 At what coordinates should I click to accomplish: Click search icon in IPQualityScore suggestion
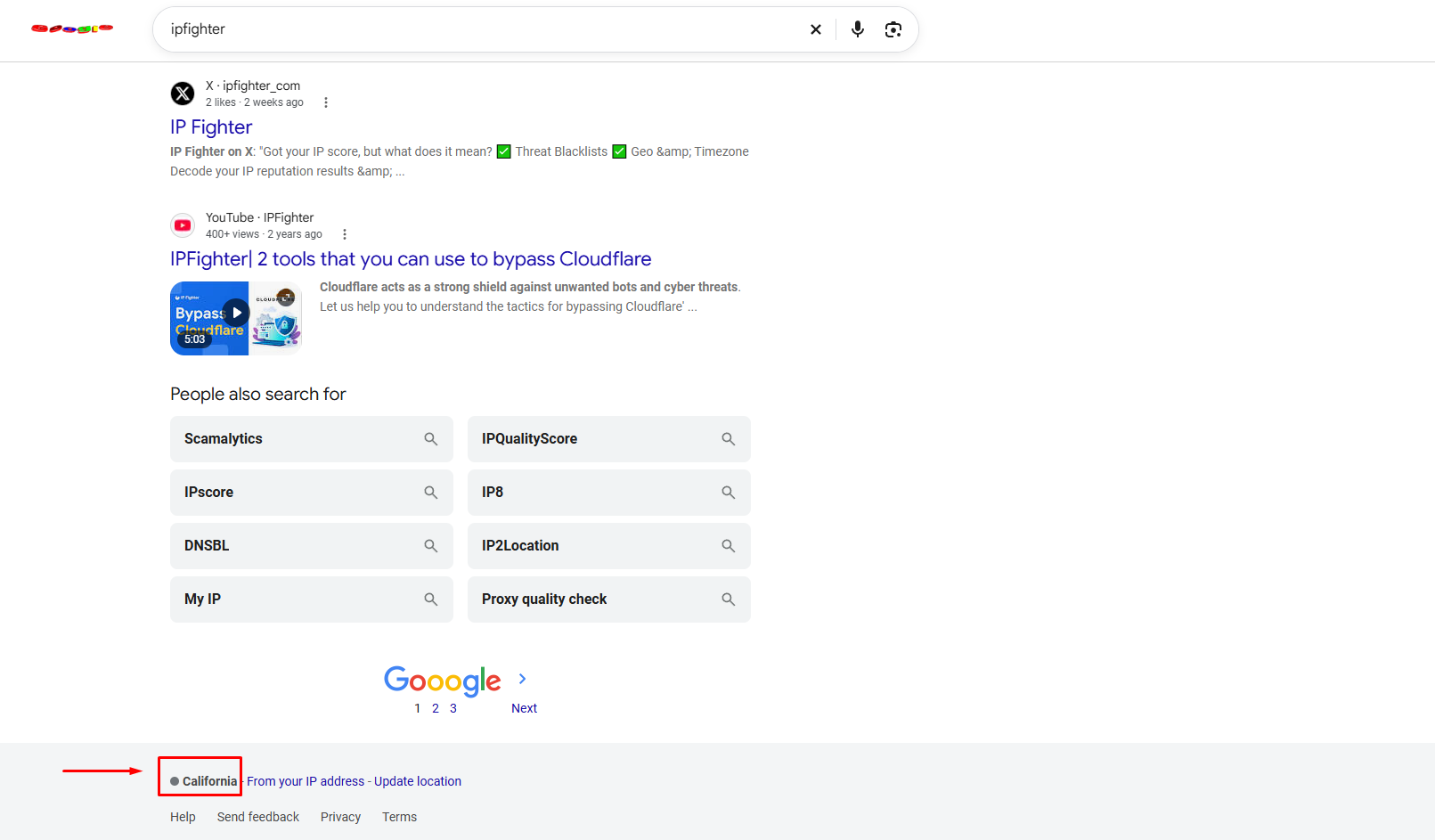click(729, 439)
